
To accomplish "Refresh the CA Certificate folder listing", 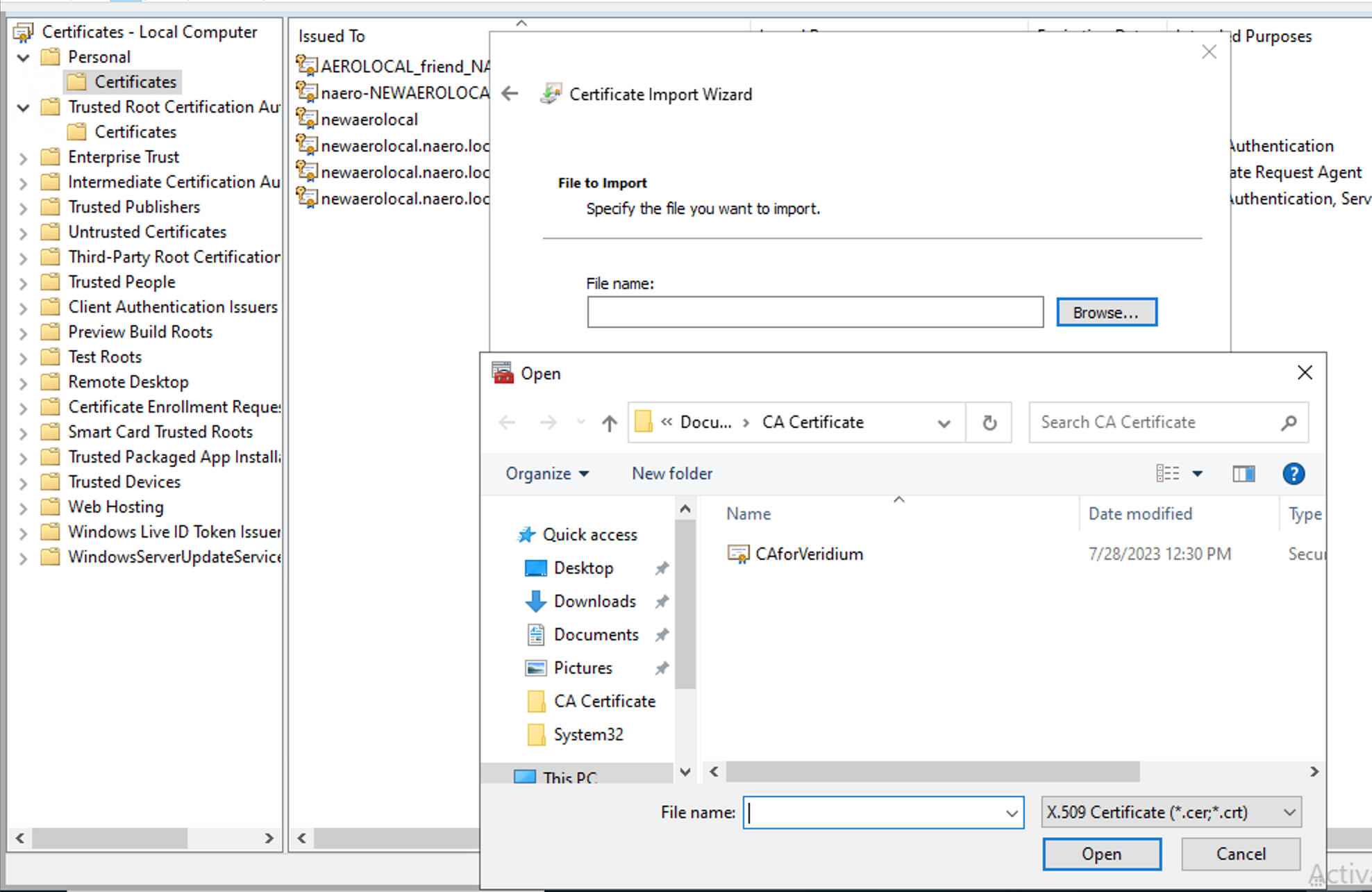I will [989, 422].
